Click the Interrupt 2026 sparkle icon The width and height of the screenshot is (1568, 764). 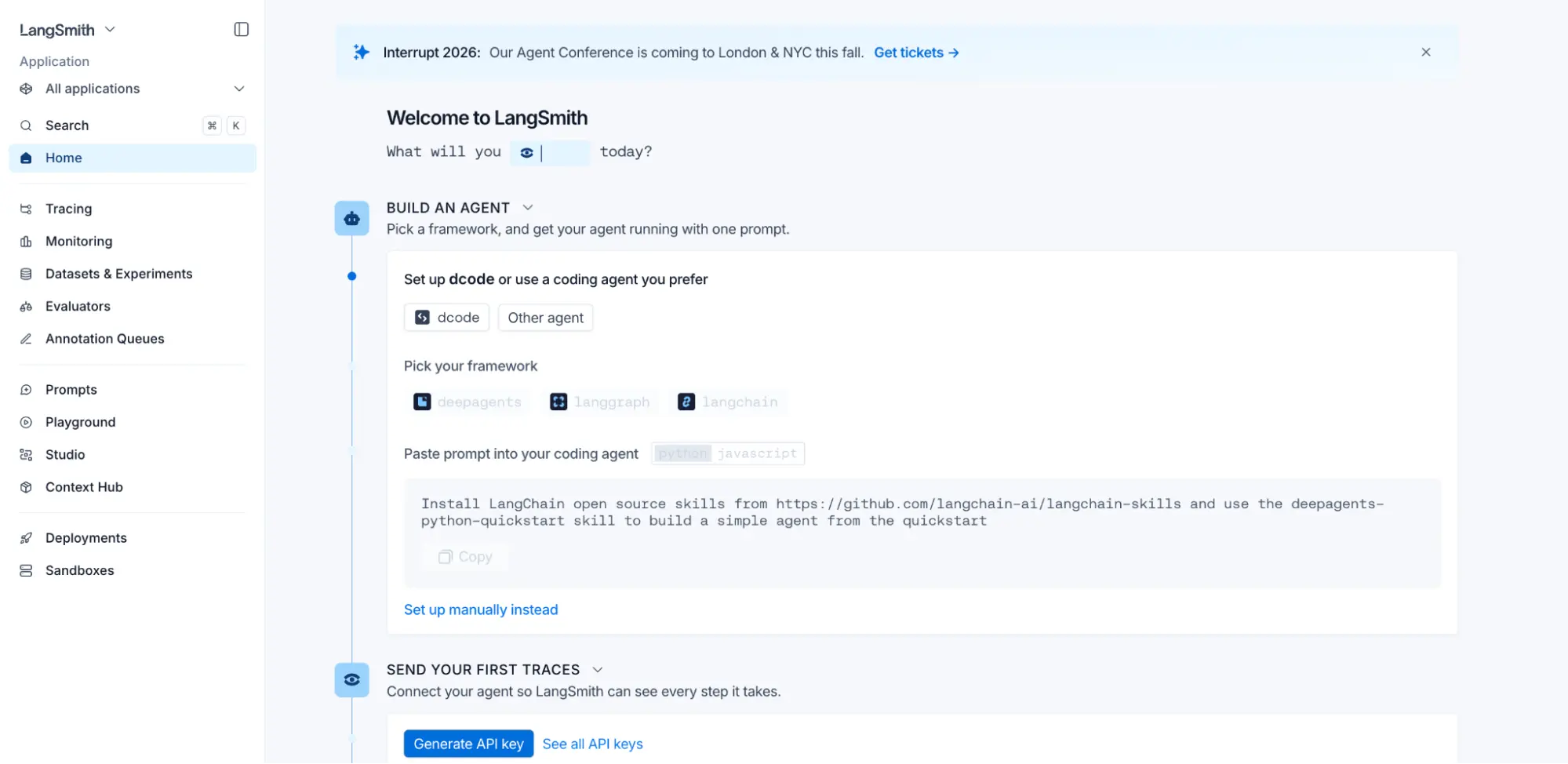coord(361,53)
